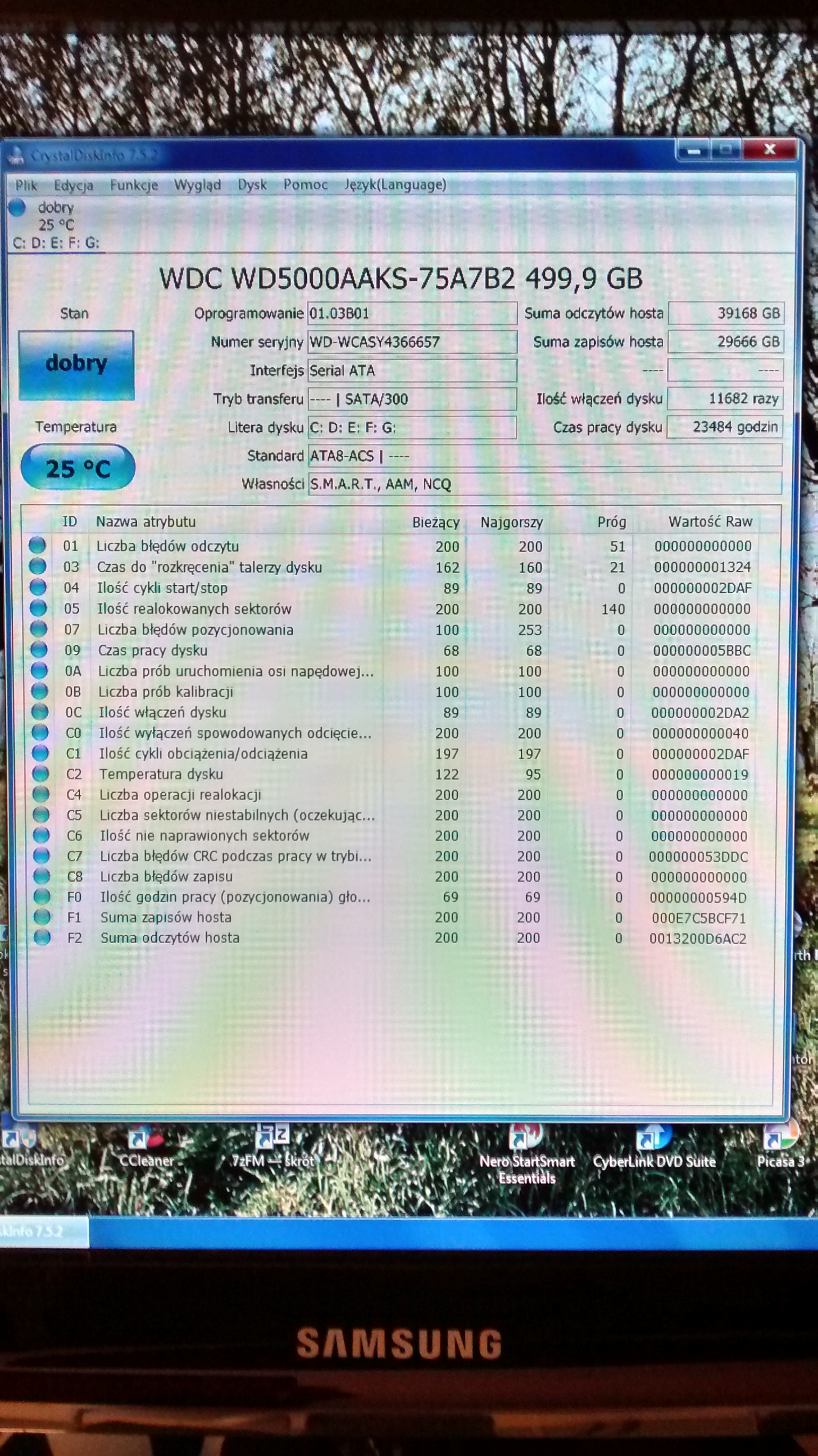Click the status dot for attribute F1
This screenshot has height=1456, width=818.
point(42,917)
